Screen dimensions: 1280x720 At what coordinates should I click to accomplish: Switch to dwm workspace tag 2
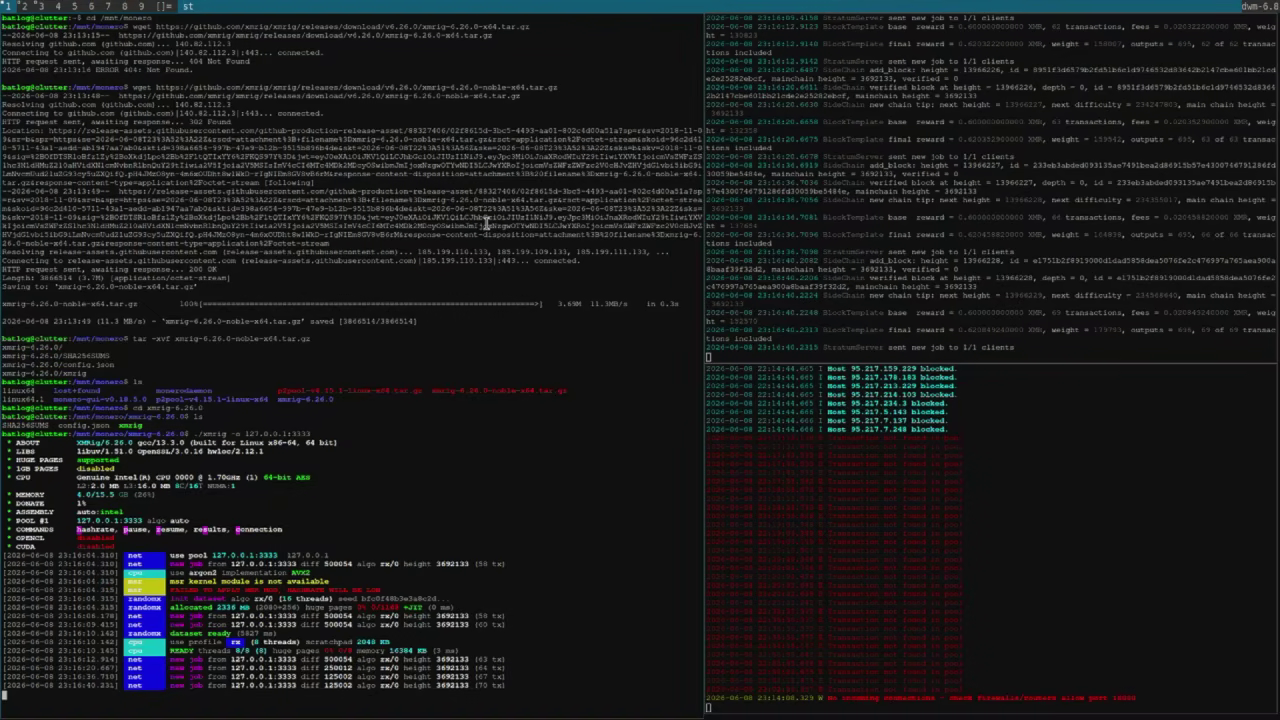coord(24,6)
